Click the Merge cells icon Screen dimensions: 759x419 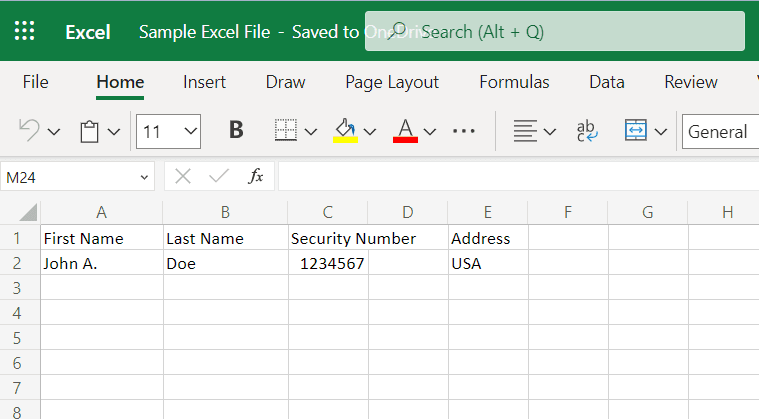tap(636, 131)
